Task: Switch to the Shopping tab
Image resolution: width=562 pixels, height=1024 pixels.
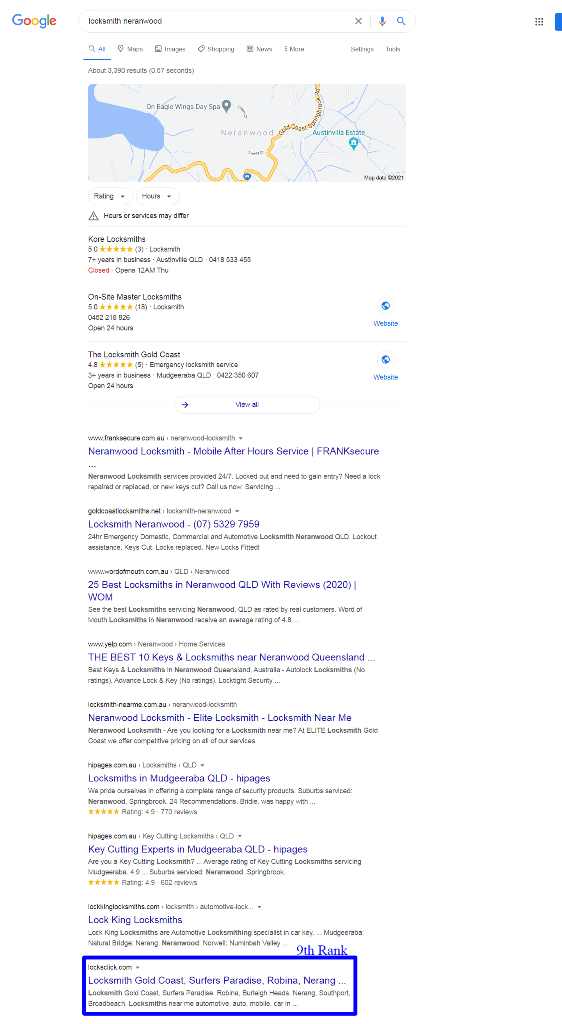Action: click(216, 49)
